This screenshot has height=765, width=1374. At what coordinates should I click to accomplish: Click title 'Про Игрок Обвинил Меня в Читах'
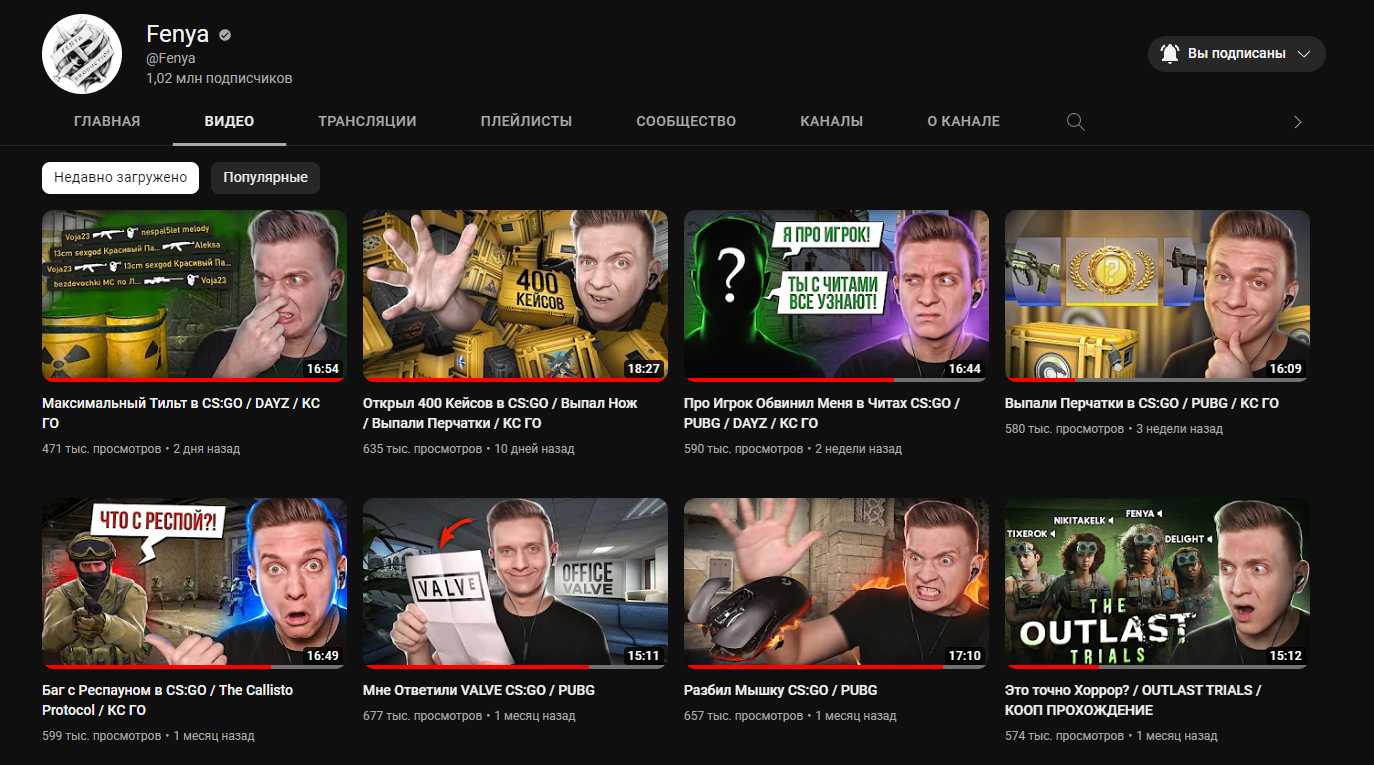[822, 413]
